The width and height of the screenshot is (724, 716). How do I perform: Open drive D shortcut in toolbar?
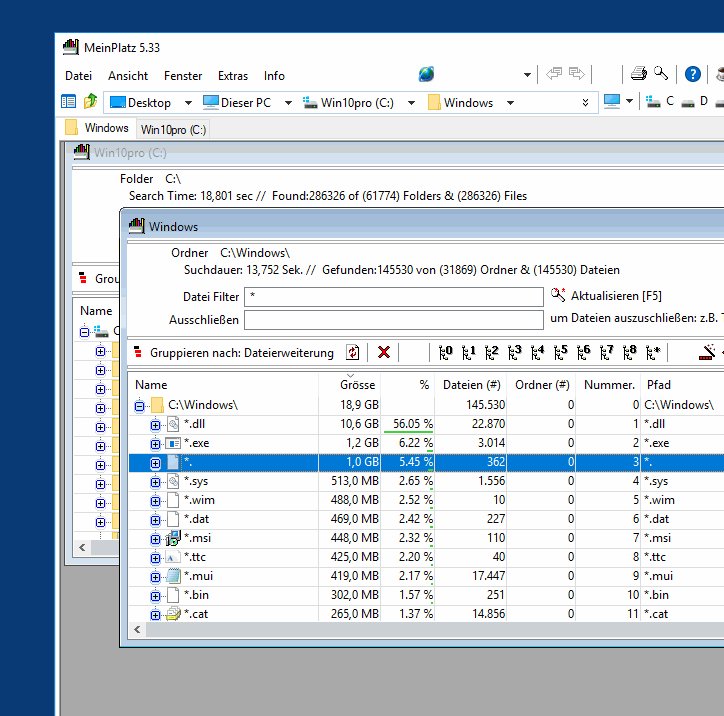694,101
